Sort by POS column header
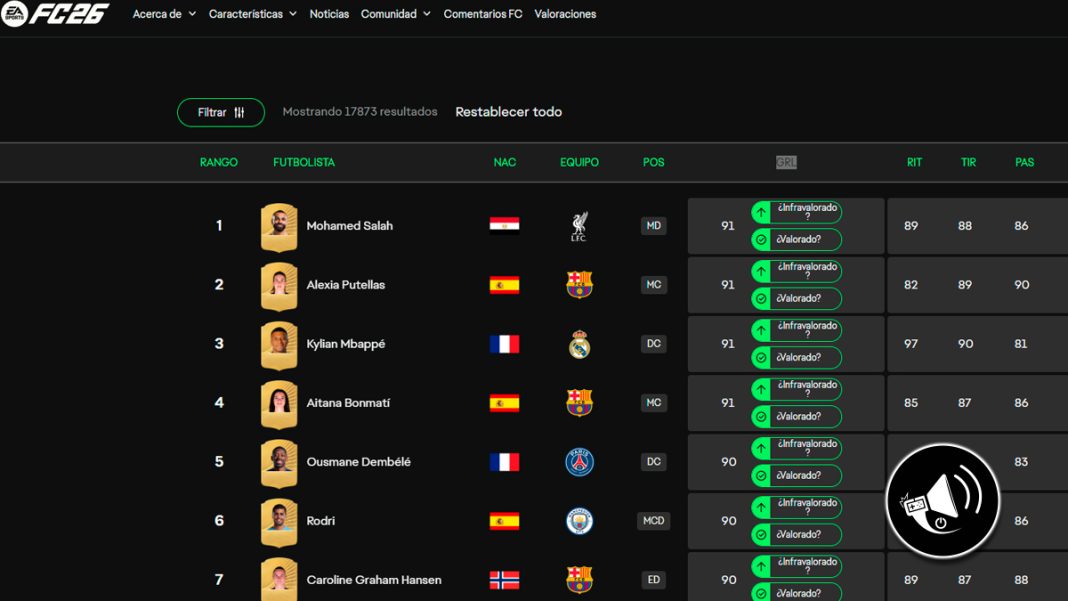Viewport: 1068px width, 601px height. tap(653, 162)
